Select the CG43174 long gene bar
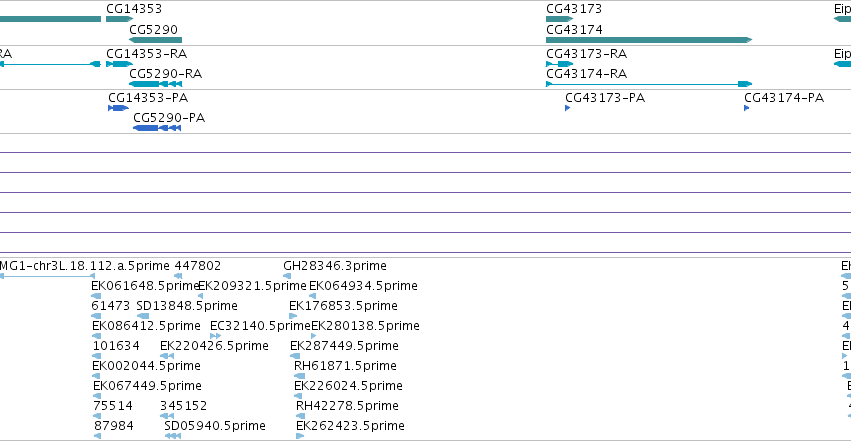Viewport: 851px width, 441px height. click(649, 40)
